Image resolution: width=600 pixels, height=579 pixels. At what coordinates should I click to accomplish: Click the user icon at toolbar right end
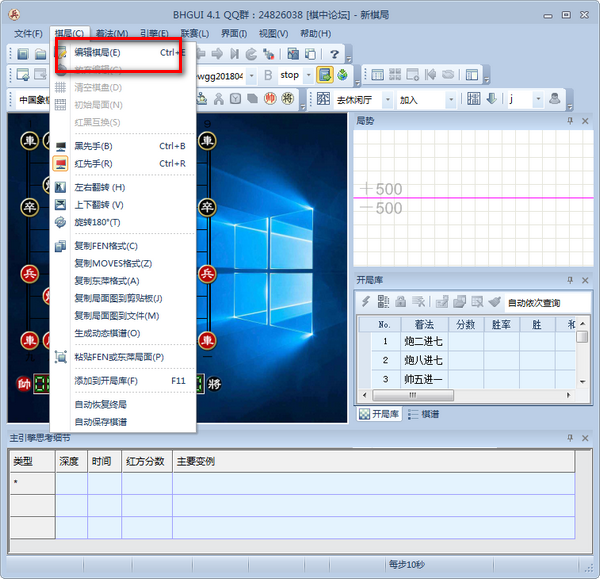click(552, 99)
